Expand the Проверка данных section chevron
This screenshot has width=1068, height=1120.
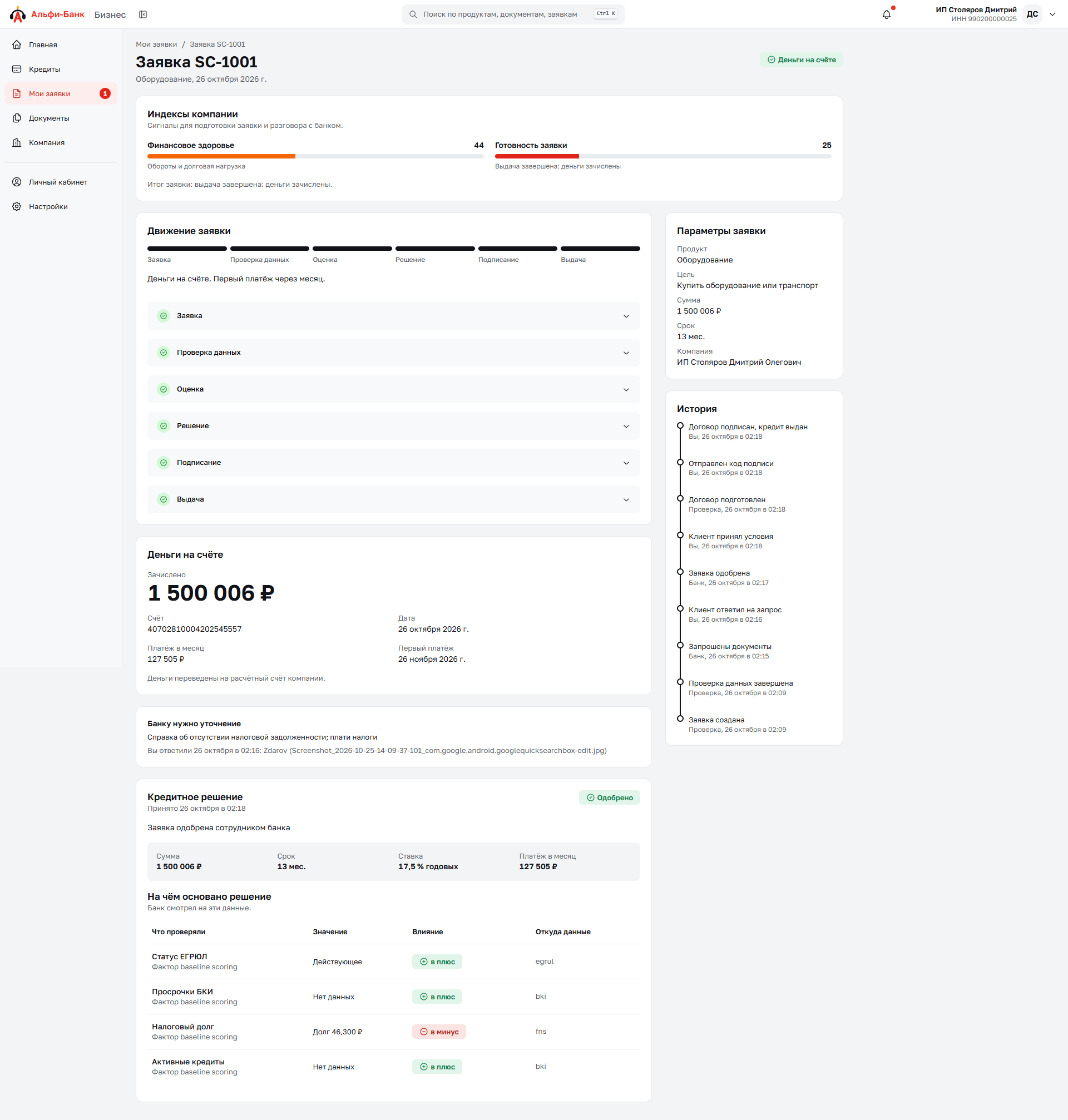coord(626,353)
